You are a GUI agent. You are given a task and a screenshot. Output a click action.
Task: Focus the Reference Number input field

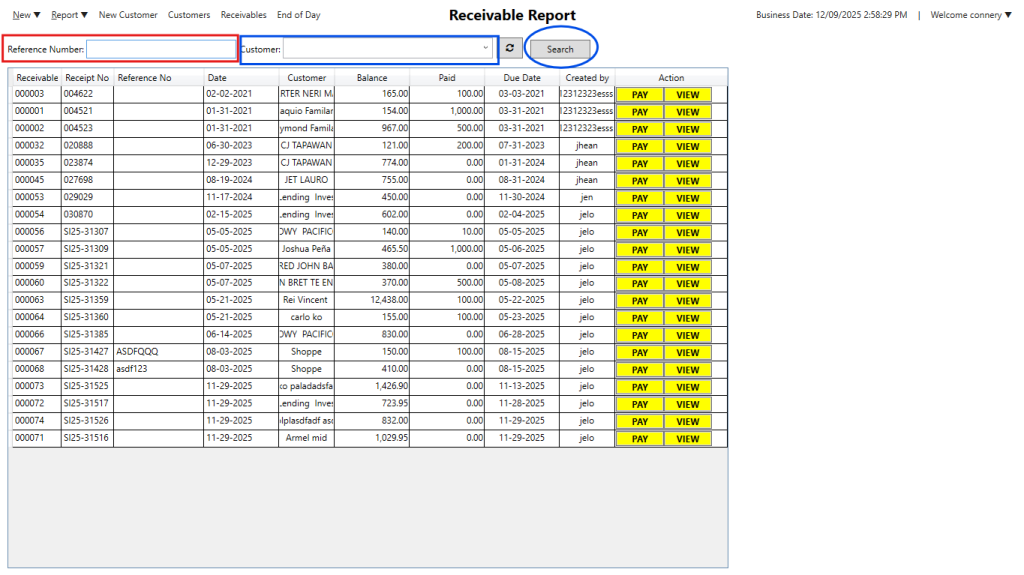[x=160, y=49]
